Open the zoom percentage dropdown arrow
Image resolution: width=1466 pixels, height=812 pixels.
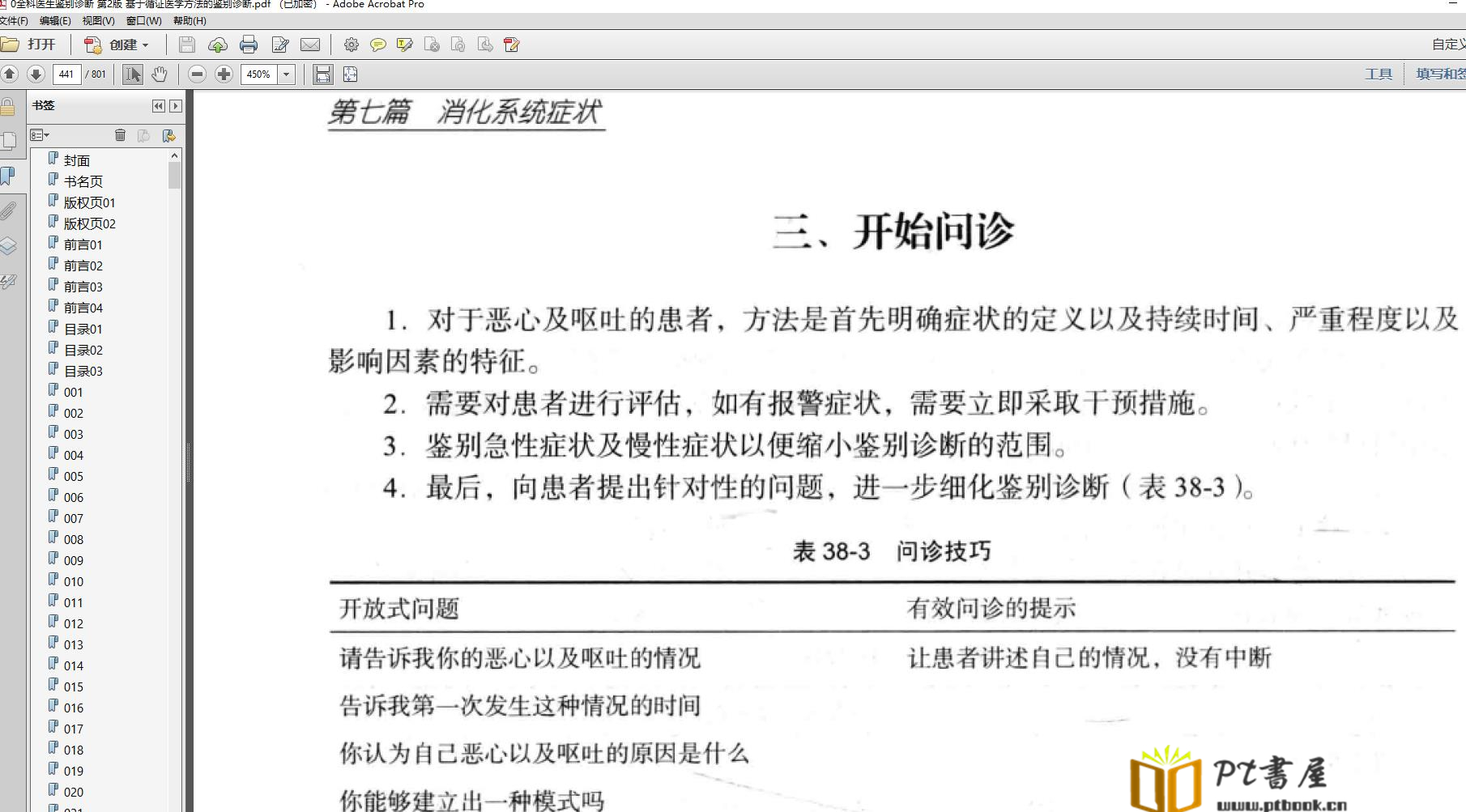point(287,74)
